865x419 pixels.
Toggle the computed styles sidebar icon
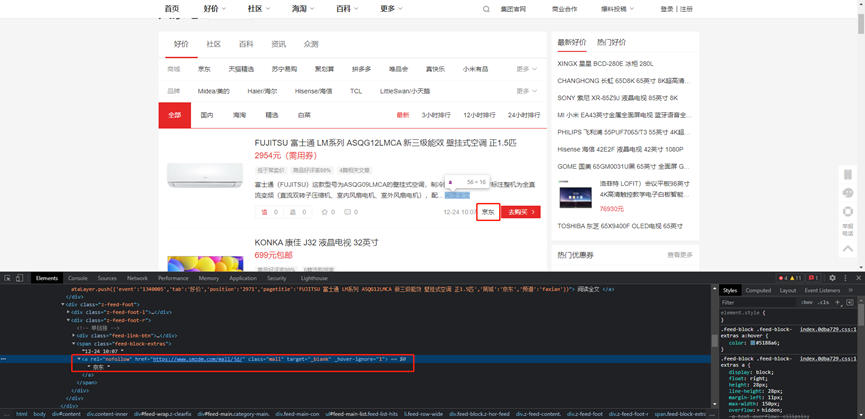(850, 302)
